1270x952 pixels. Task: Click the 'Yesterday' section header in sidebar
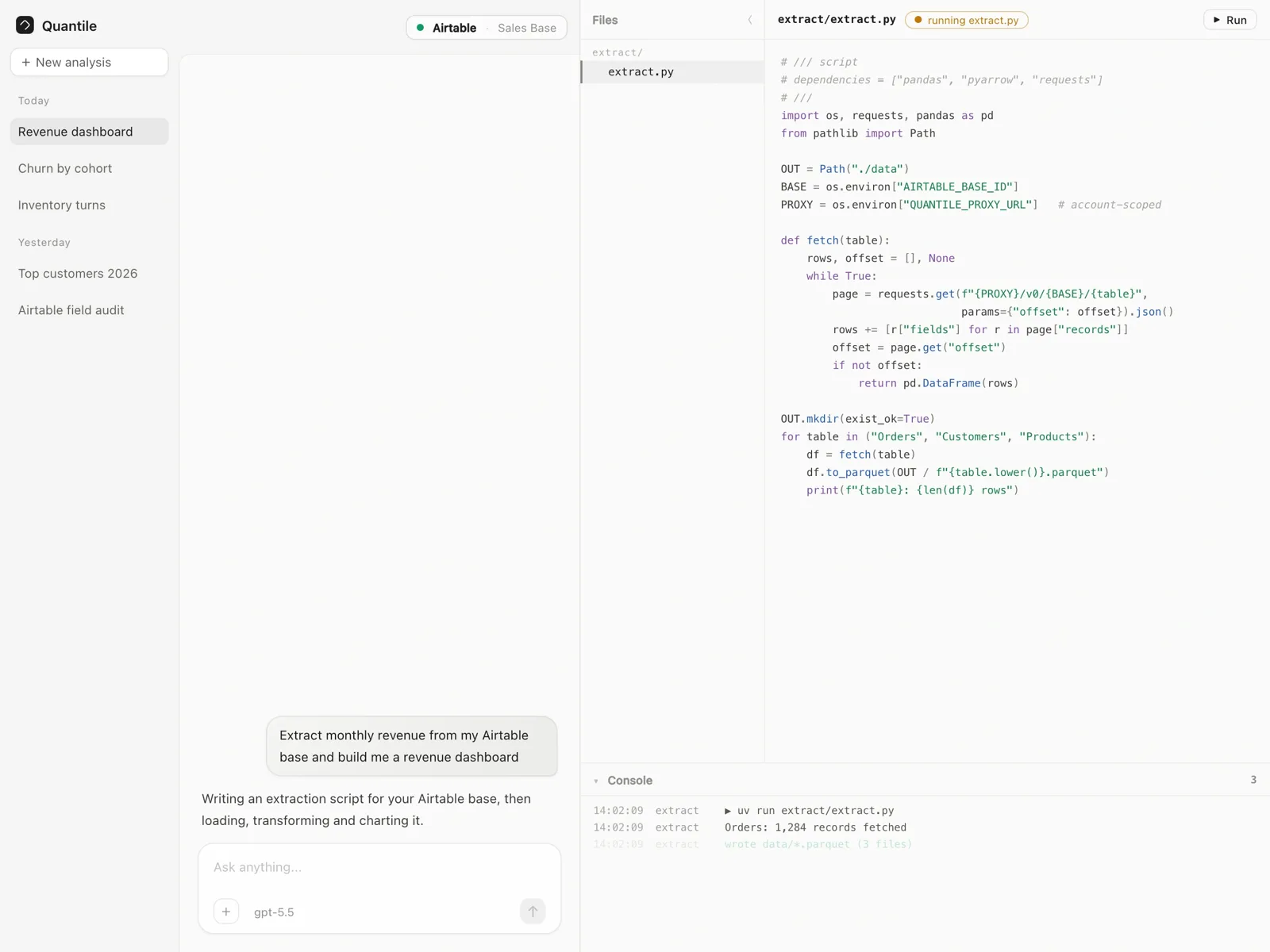[44, 243]
